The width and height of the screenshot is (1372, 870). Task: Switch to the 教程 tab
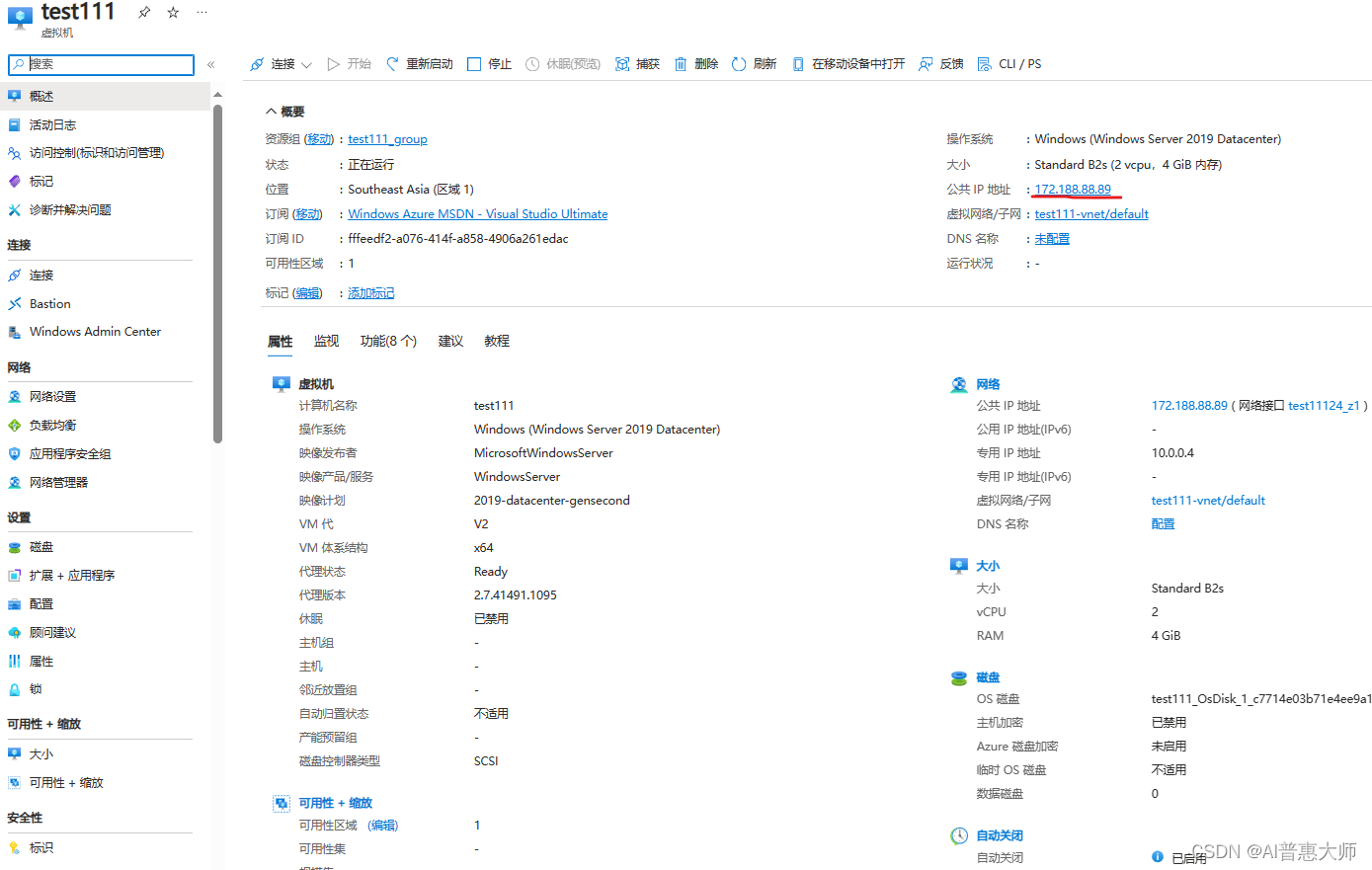[x=497, y=341]
